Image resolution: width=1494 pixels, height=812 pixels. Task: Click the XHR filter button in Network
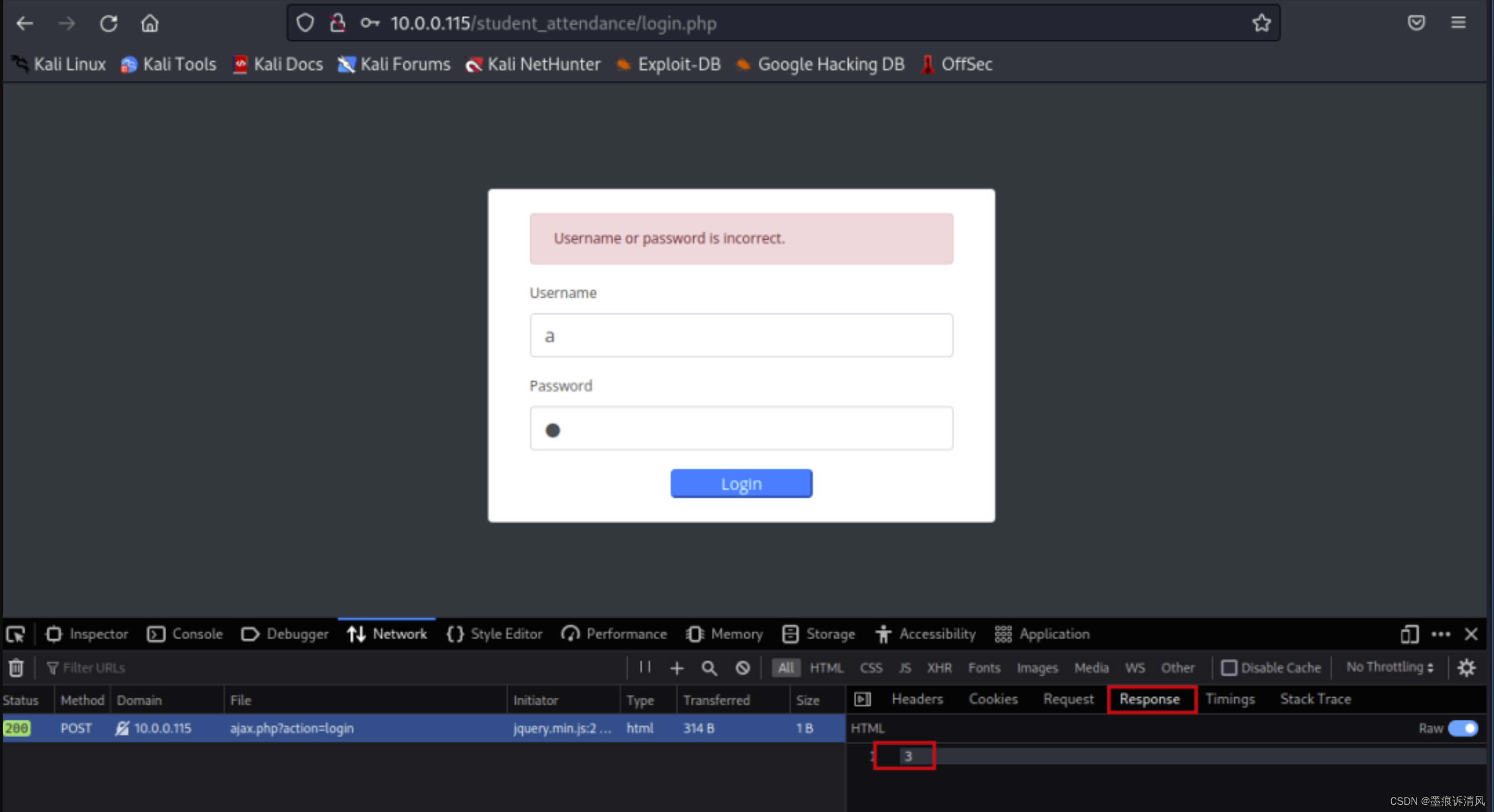point(937,668)
